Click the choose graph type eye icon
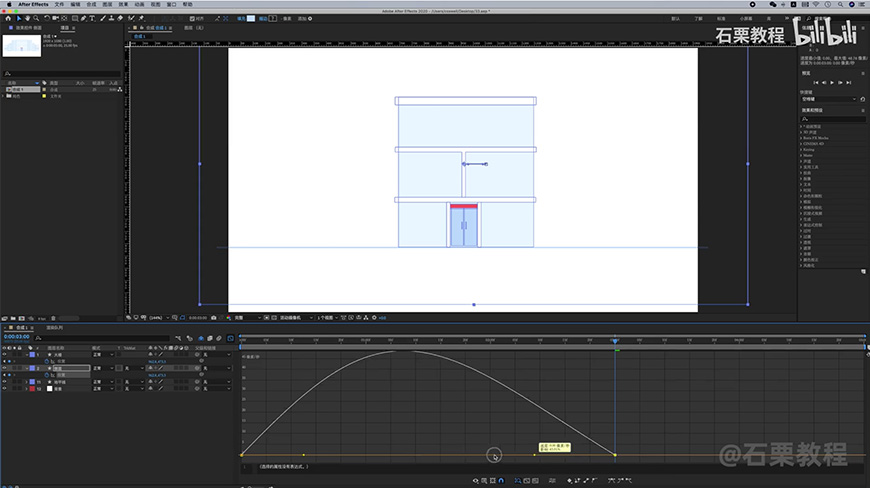870x488 pixels. pyautogui.click(x=476, y=480)
